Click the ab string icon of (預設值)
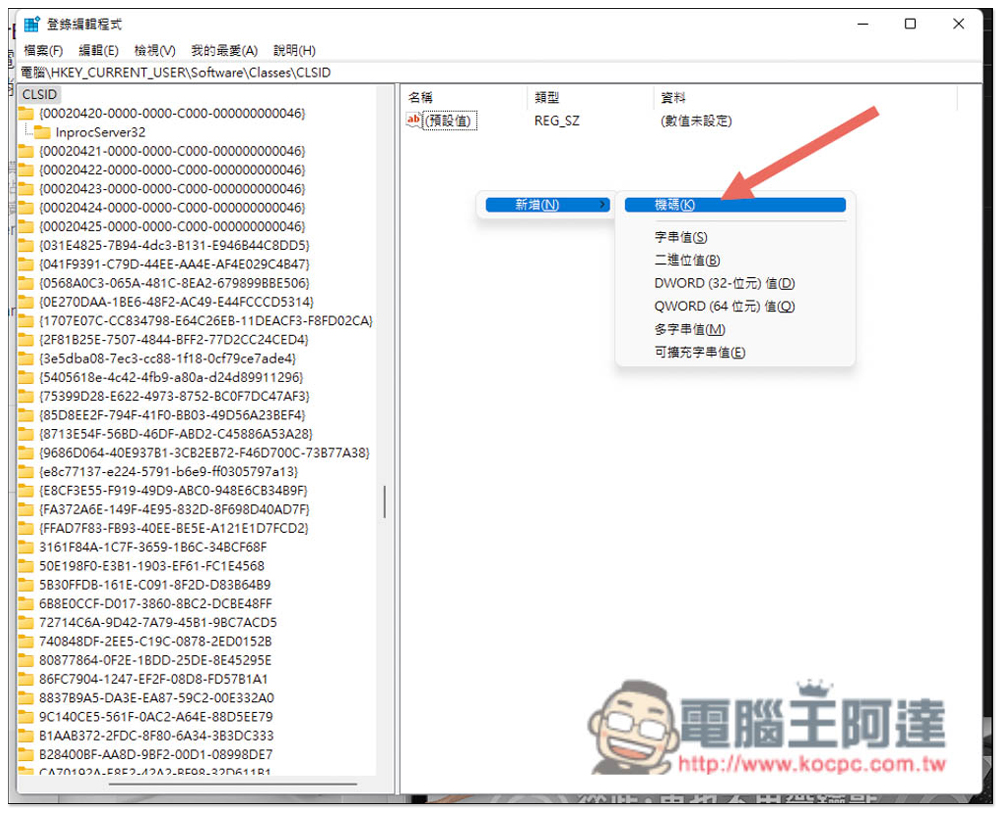1000x813 pixels. coord(413,120)
